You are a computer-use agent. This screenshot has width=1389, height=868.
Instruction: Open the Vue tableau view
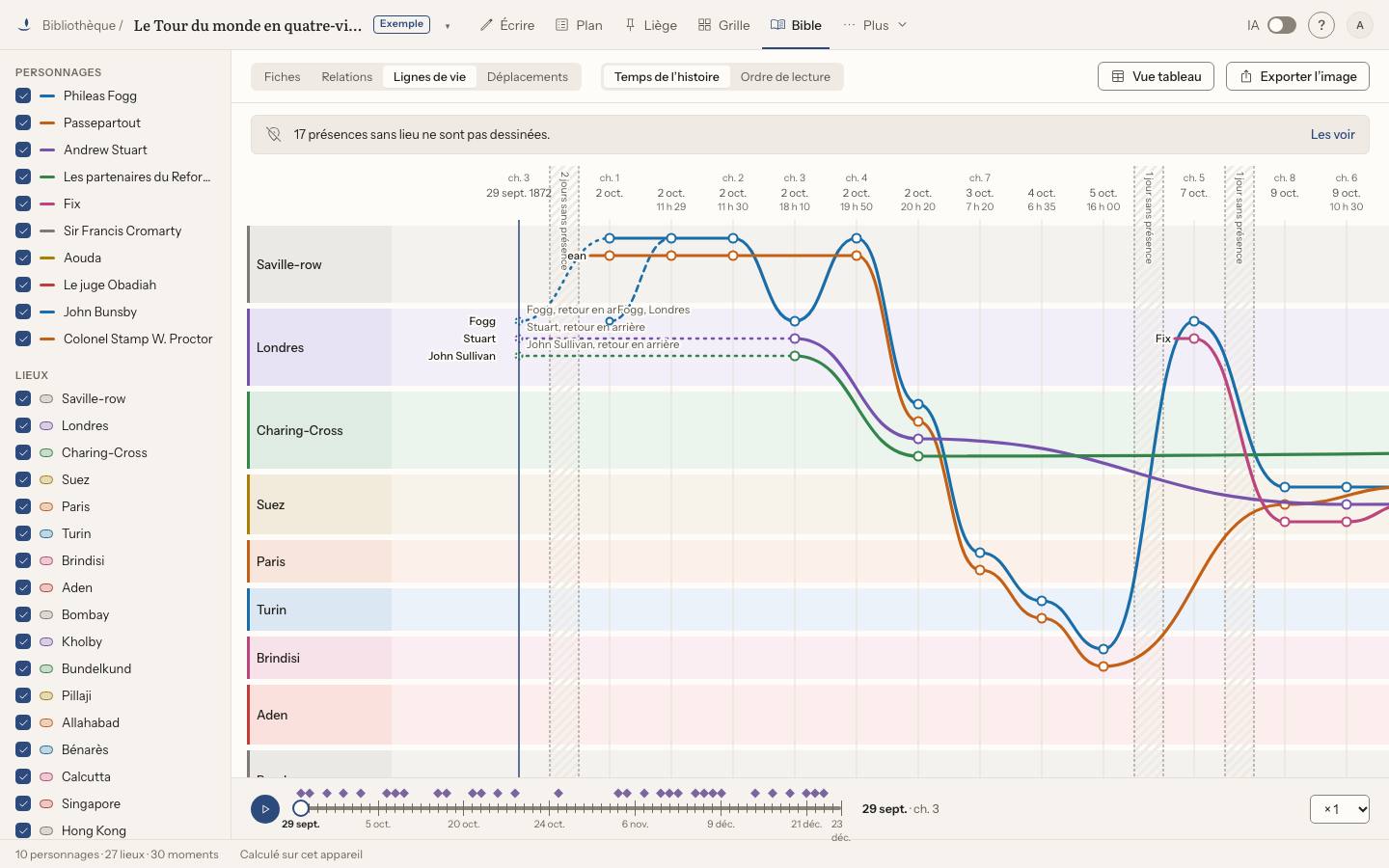point(1156,76)
